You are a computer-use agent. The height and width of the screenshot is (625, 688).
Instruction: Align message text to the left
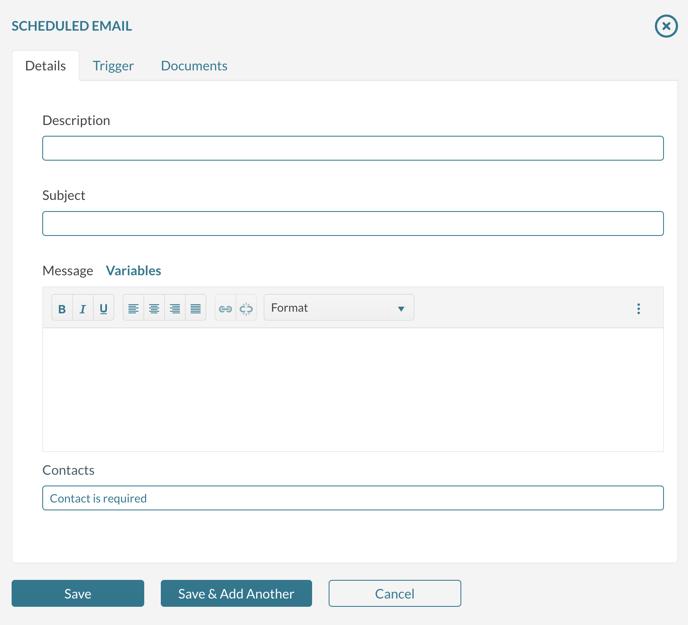pos(133,309)
